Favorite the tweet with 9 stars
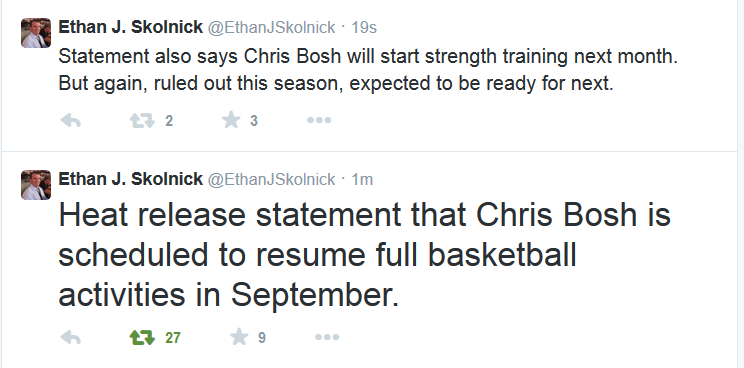Viewport: 744px width, 368px height. pyautogui.click(x=239, y=337)
